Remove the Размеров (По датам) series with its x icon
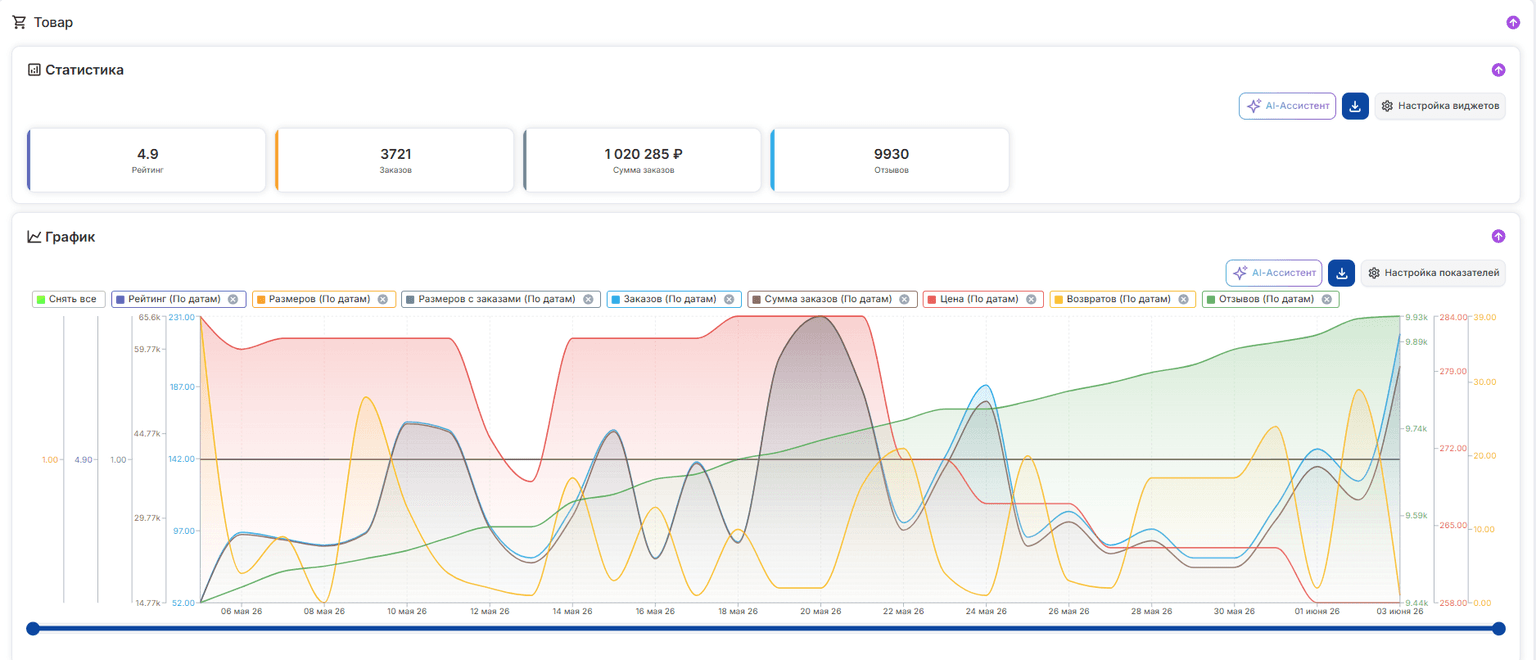Viewport: 1536px width, 660px height. (x=382, y=299)
